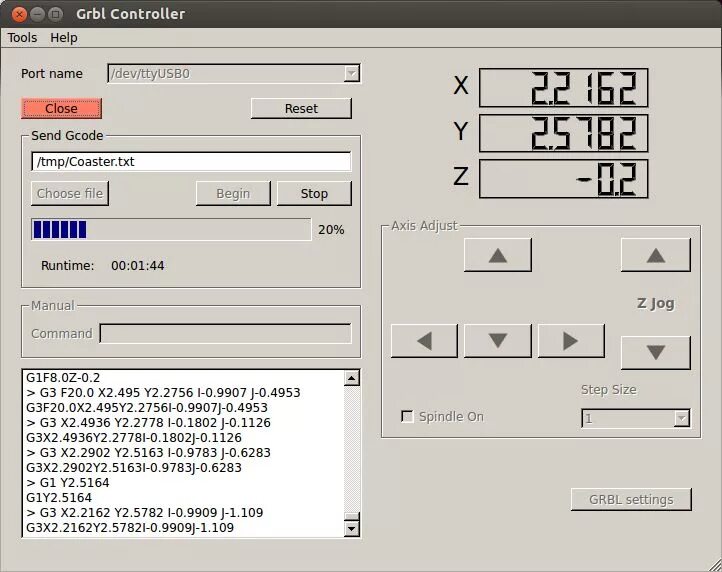
Task: Open the Tools menu
Action: [x=22, y=37]
